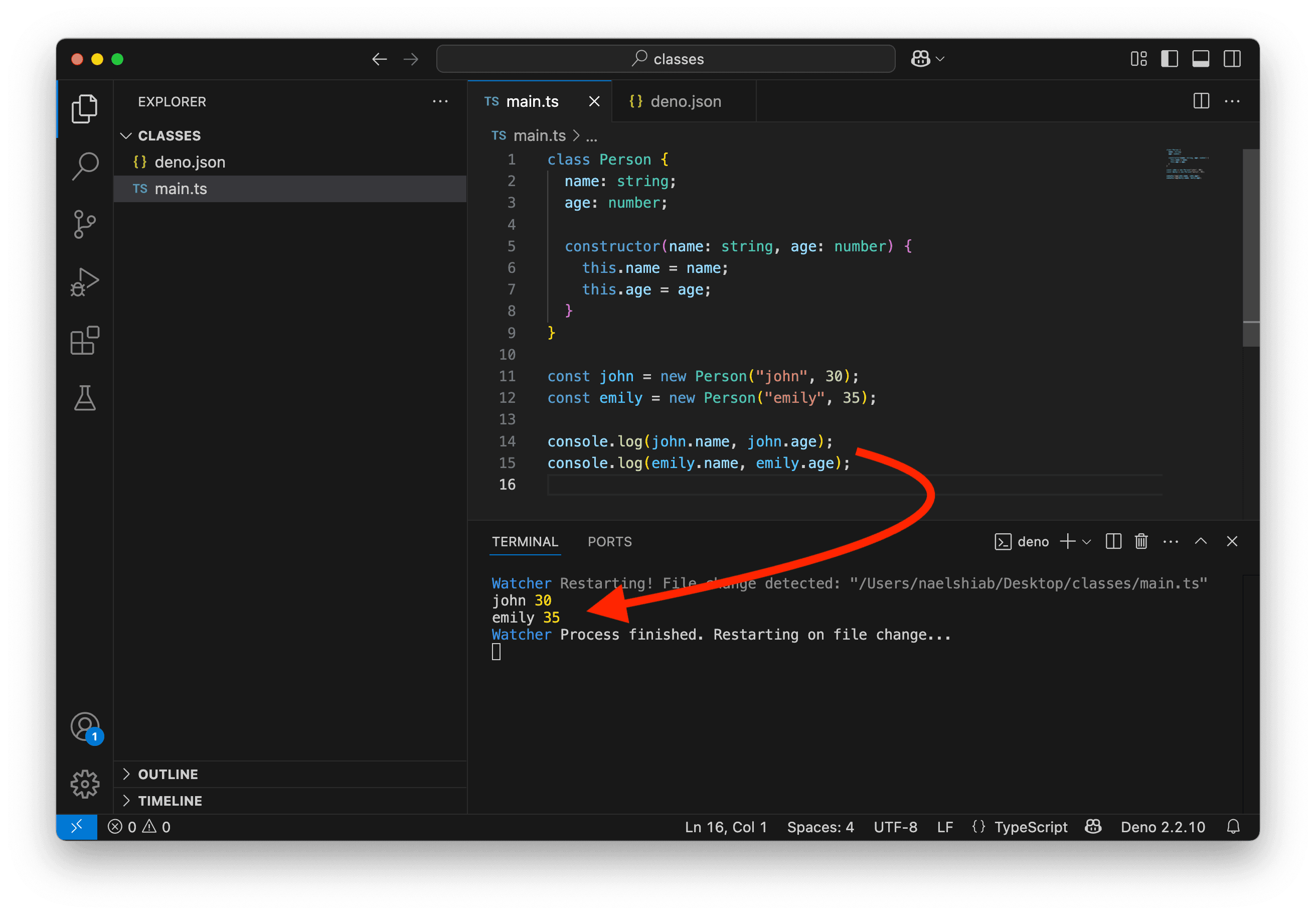This screenshot has width=1316, height=915.
Task: Switch to the TERMINAL panel tab
Action: 525,541
